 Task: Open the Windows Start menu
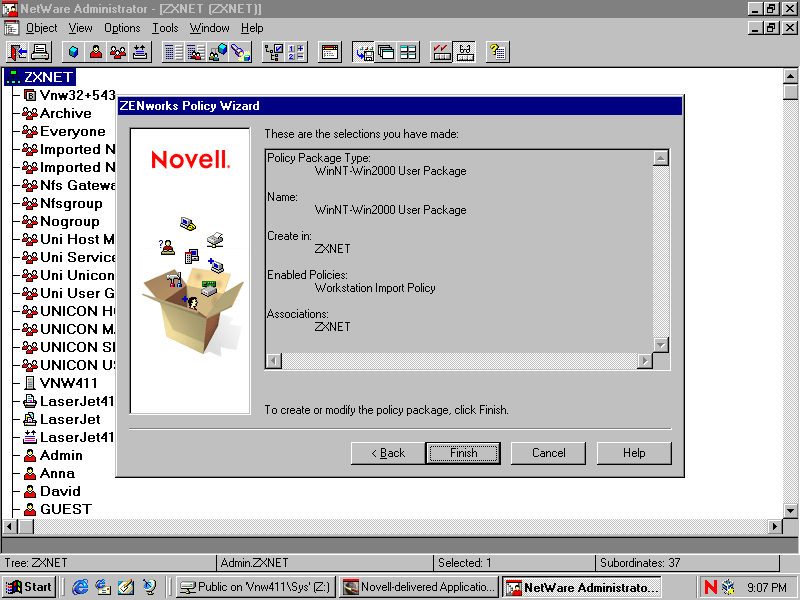(x=30, y=587)
